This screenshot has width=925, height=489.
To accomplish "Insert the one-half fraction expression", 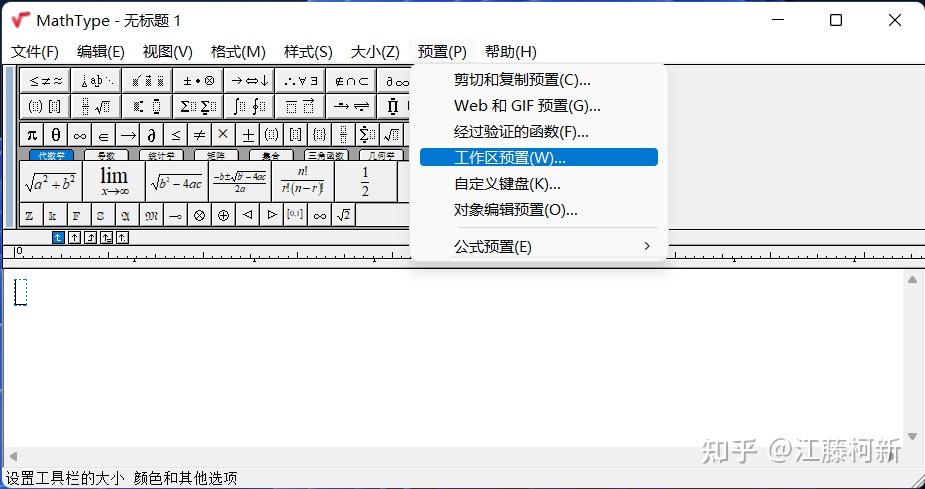I will tap(365, 182).
